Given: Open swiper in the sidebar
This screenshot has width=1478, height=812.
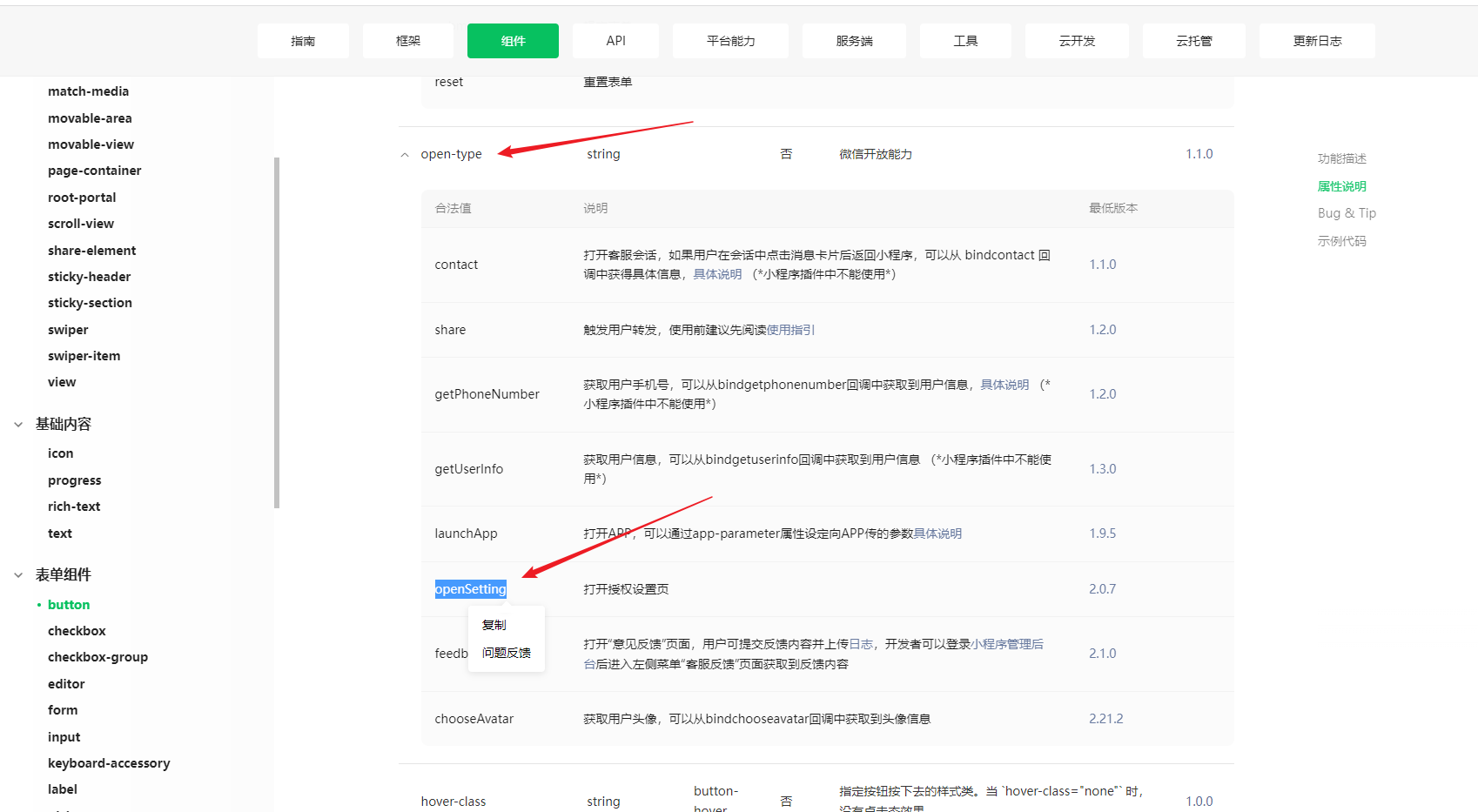Looking at the screenshot, I should click(x=68, y=330).
